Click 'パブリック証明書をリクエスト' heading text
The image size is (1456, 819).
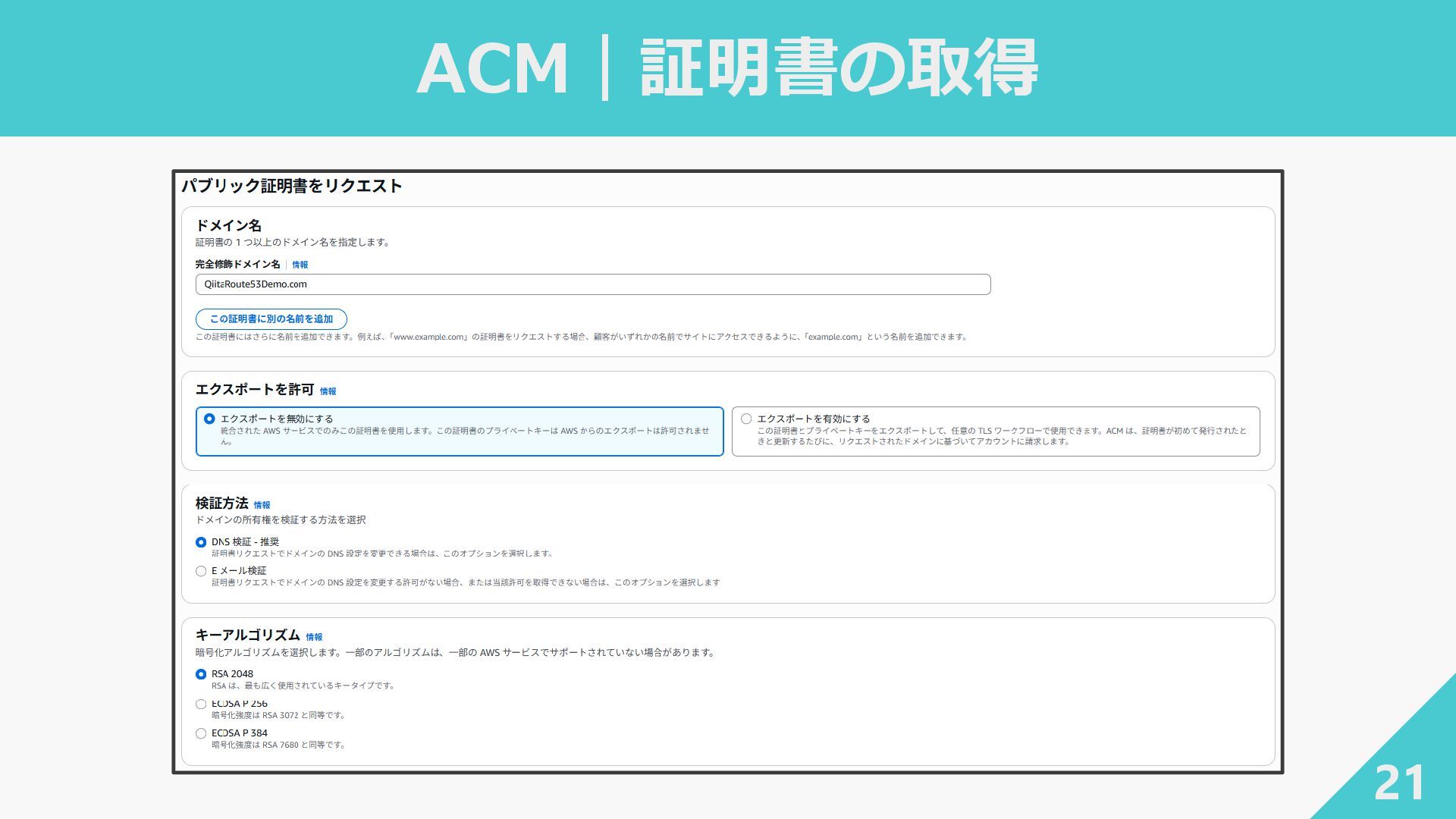[x=292, y=186]
